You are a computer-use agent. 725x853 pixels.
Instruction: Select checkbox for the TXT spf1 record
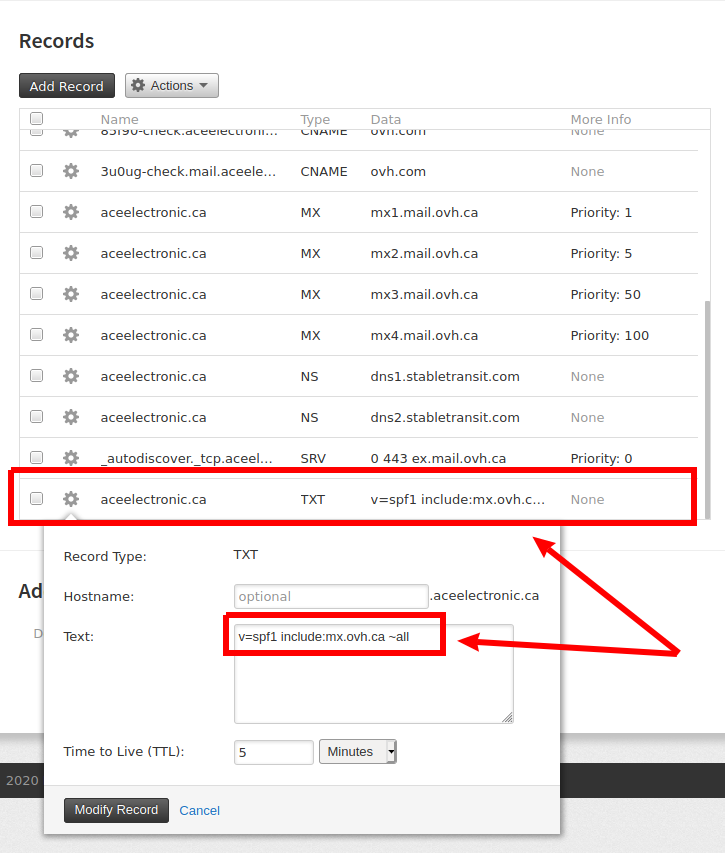pyautogui.click(x=36, y=499)
